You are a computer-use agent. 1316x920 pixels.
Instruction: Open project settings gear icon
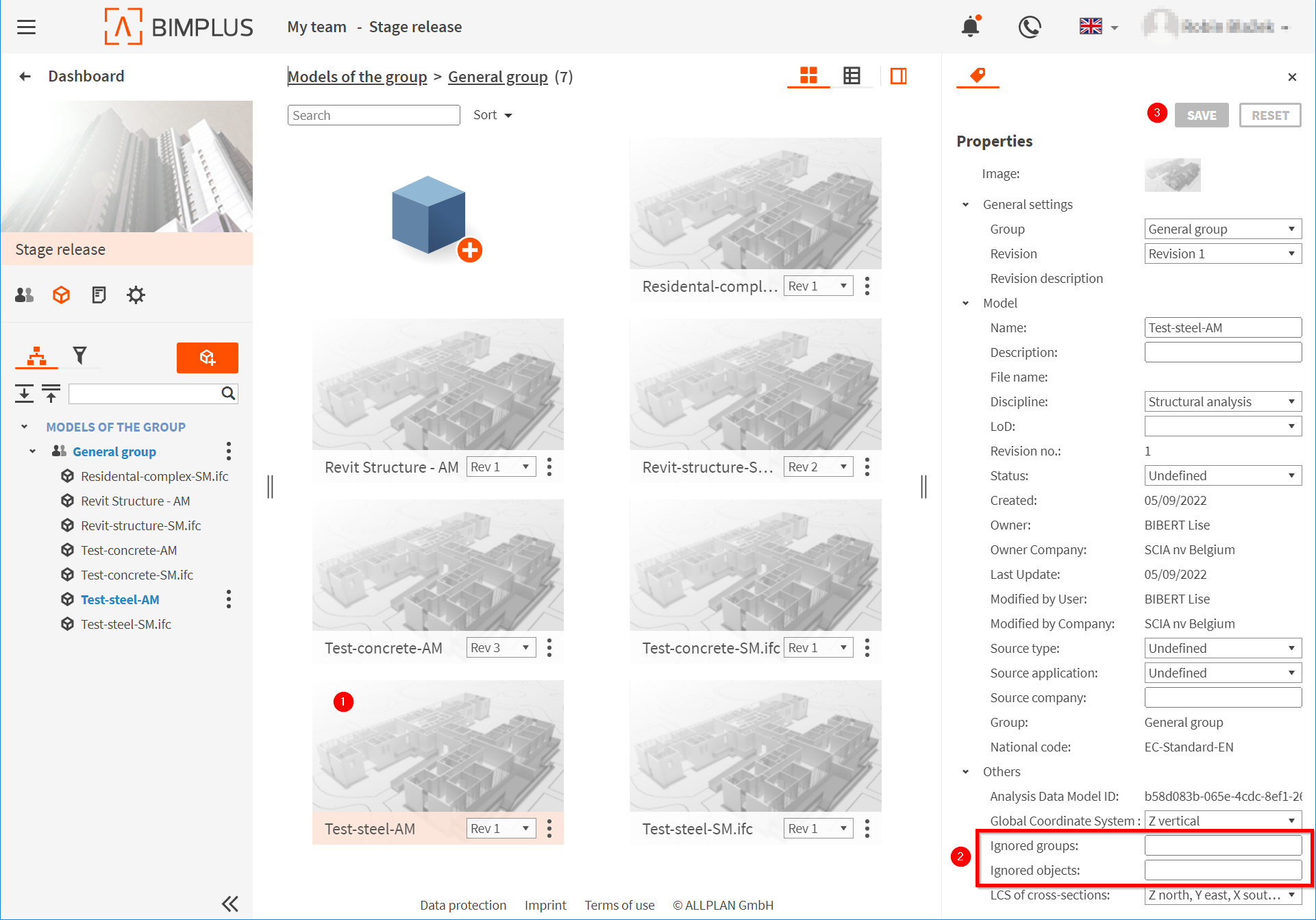pyautogui.click(x=136, y=295)
